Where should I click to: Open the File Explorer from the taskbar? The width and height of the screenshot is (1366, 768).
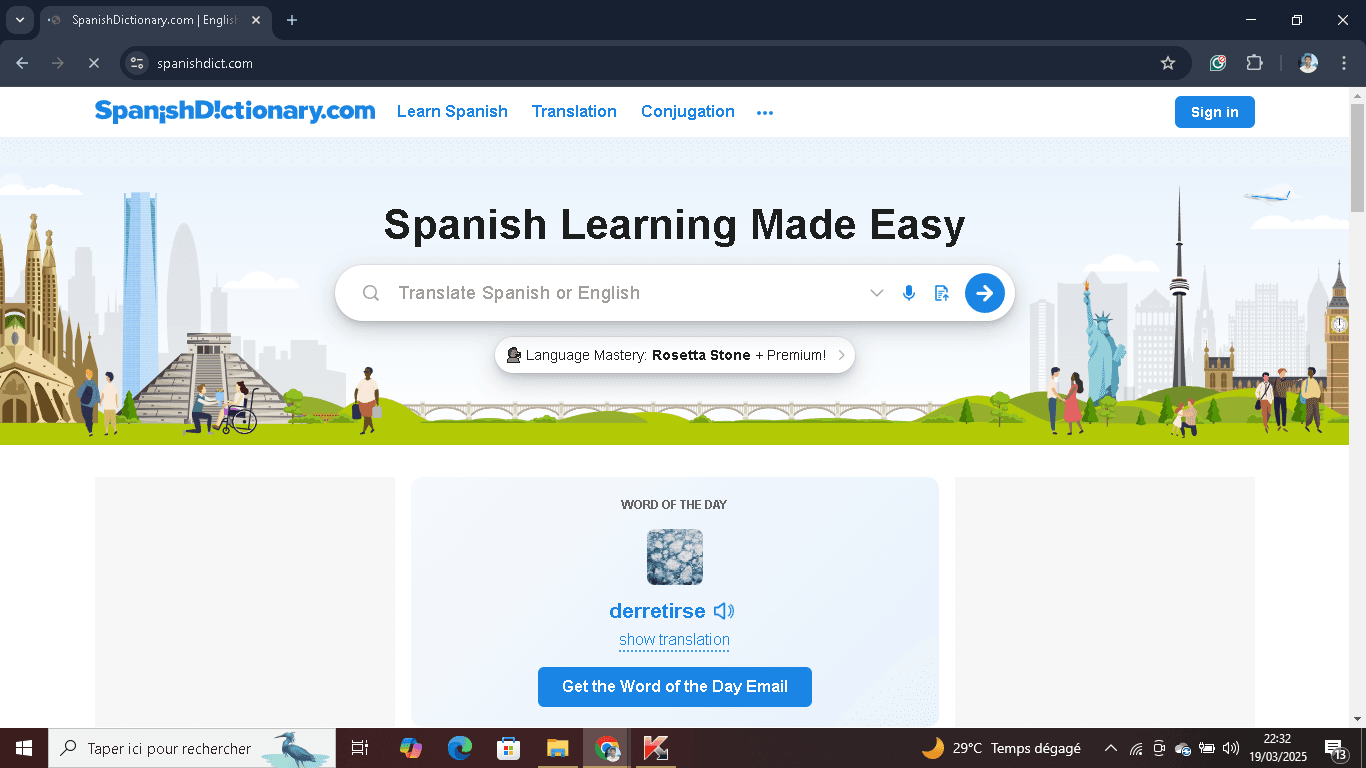[x=558, y=748]
